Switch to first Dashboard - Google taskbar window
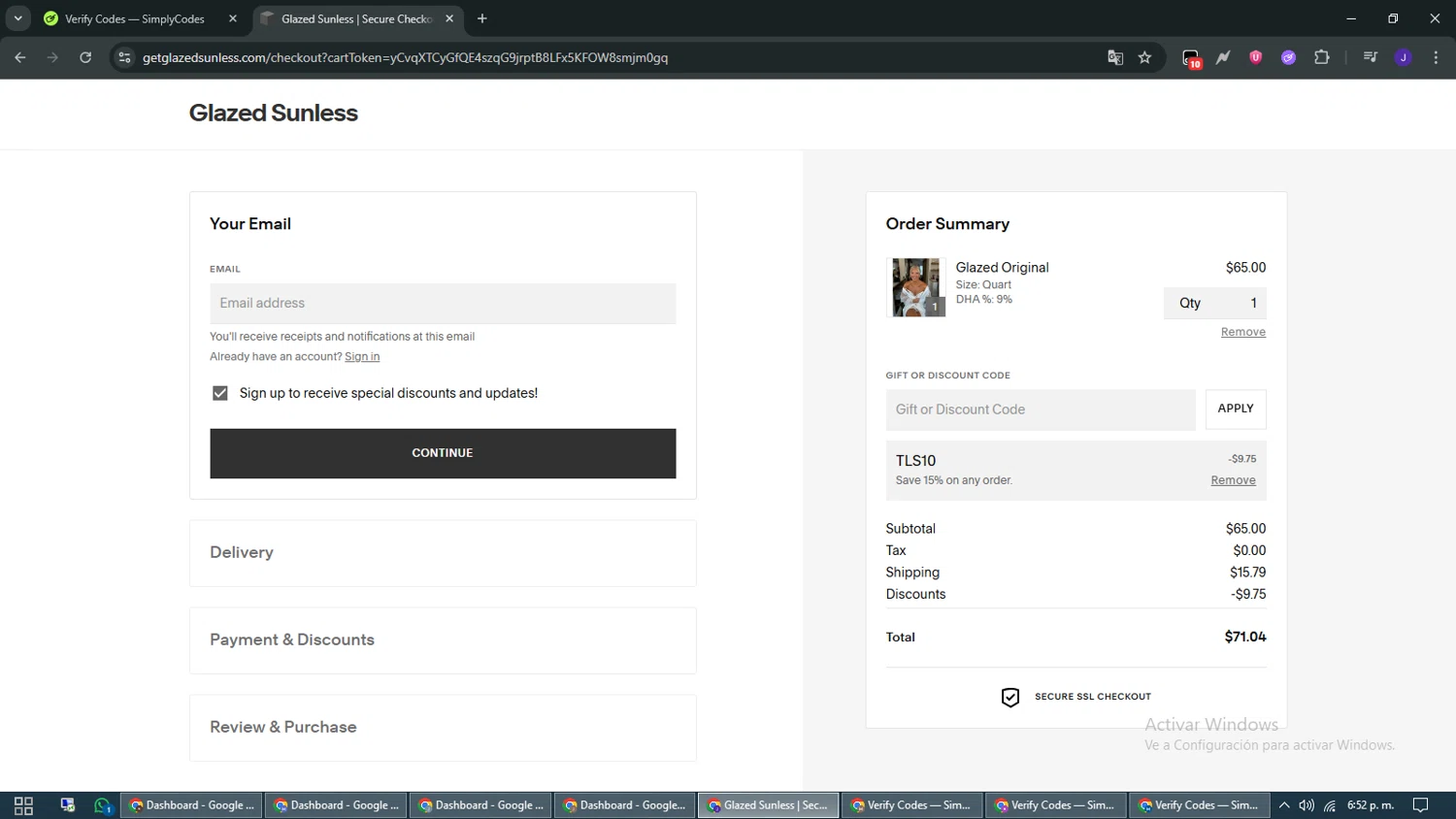The width and height of the screenshot is (1456, 819). coord(191,805)
